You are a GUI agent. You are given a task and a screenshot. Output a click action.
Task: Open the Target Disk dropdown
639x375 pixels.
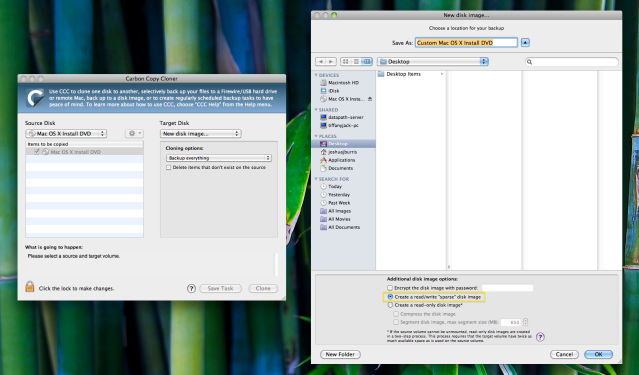pos(201,134)
